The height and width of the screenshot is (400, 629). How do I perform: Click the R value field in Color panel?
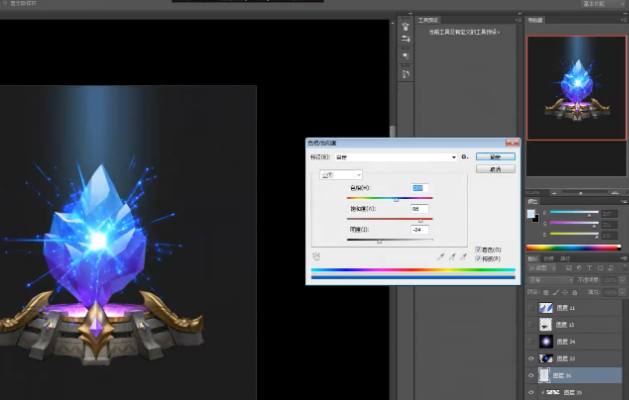609,214
